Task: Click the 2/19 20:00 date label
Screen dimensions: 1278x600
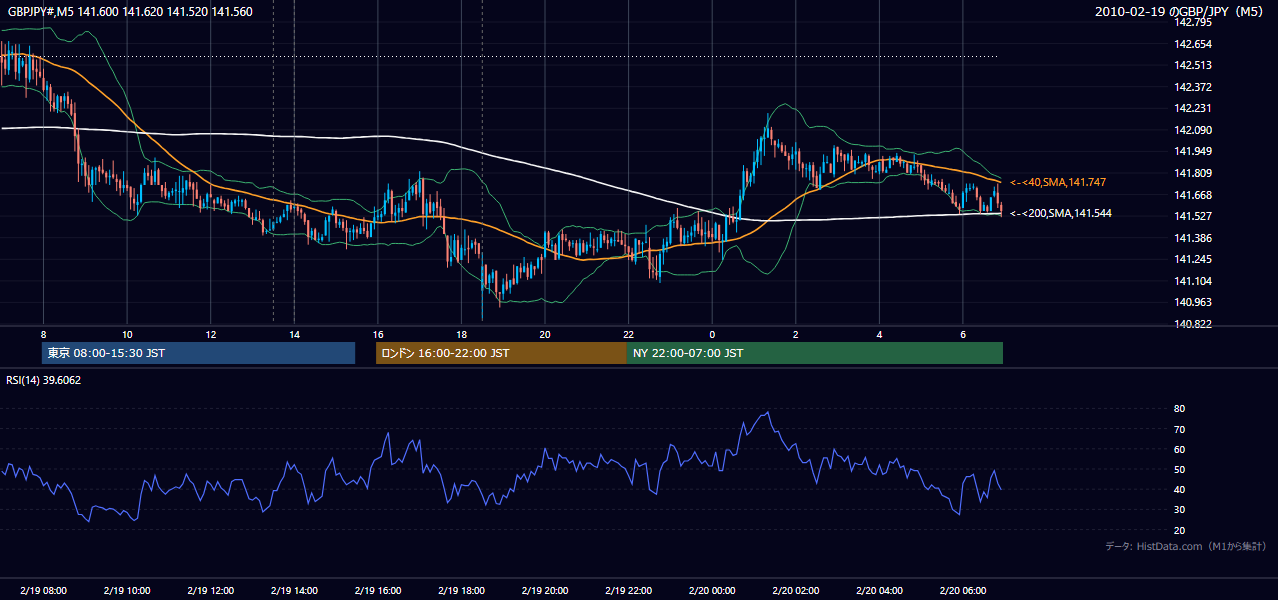Action: tap(544, 591)
